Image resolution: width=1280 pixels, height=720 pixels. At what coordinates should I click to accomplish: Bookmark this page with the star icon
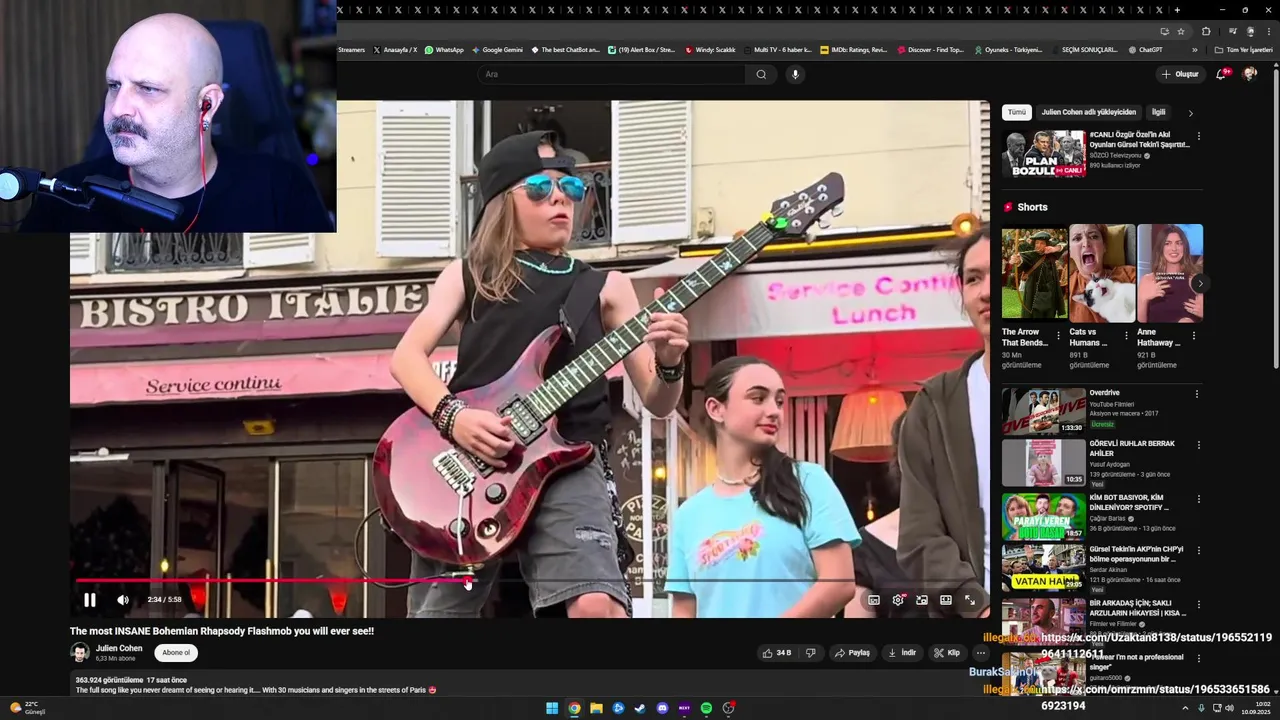click(x=1181, y=31)
